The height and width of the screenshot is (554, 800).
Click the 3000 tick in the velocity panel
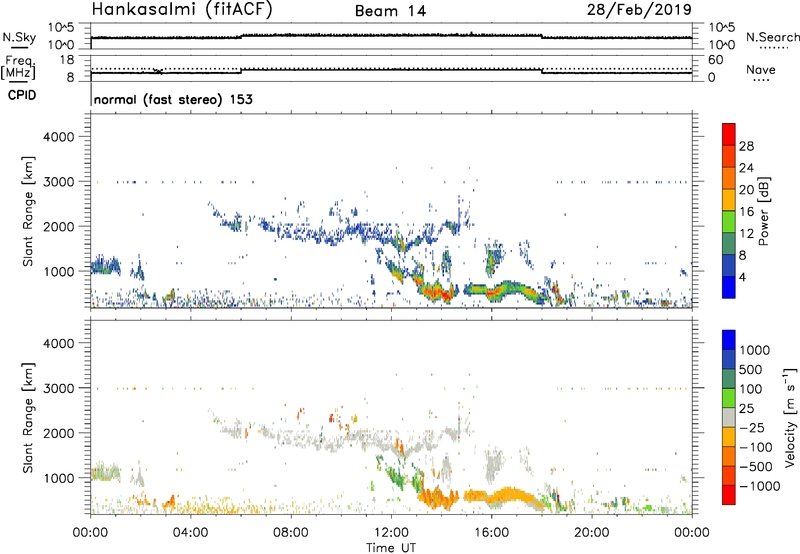tap(58, 389)
